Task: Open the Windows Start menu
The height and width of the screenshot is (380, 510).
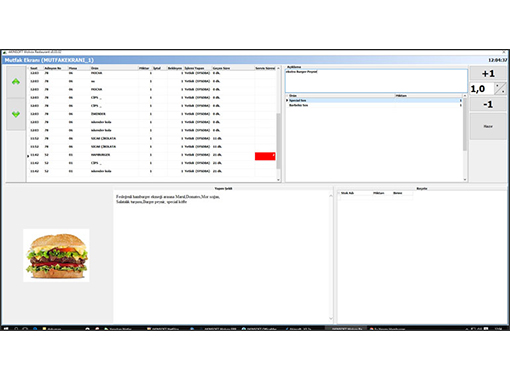Action: 6,328
